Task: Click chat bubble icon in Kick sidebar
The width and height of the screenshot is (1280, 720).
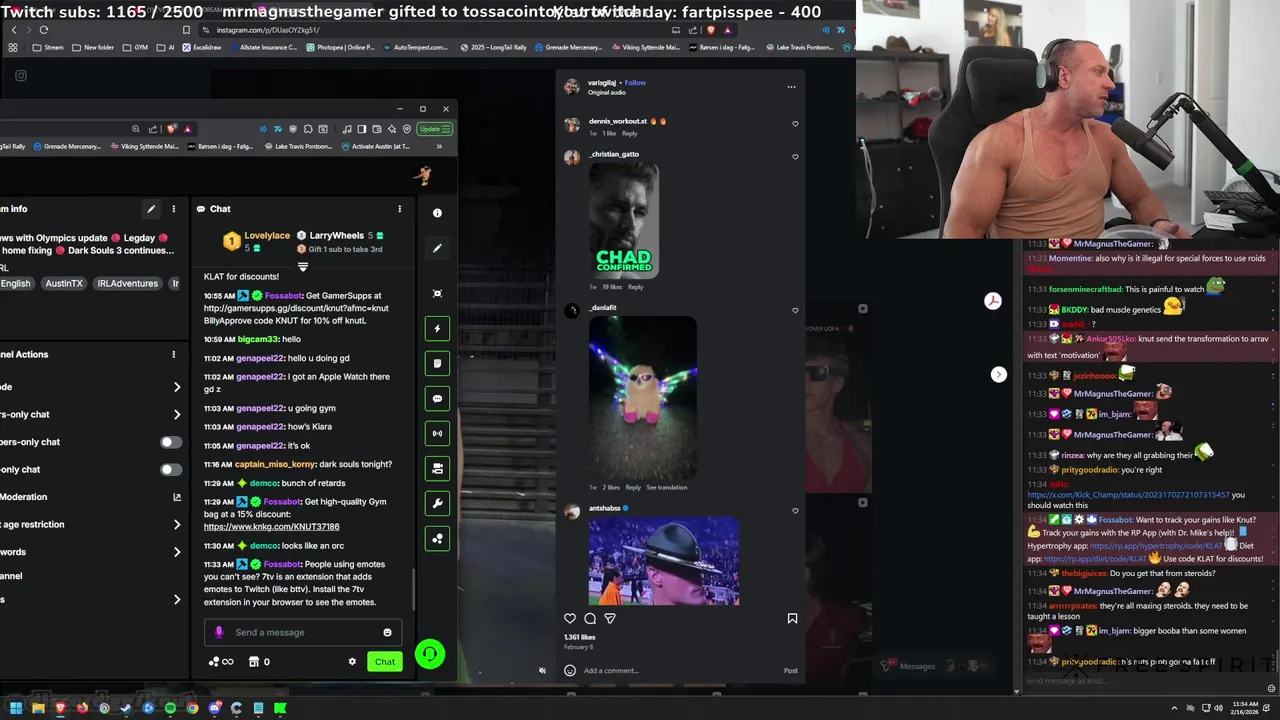Action: pyautogui.click(x=437, y=398)
